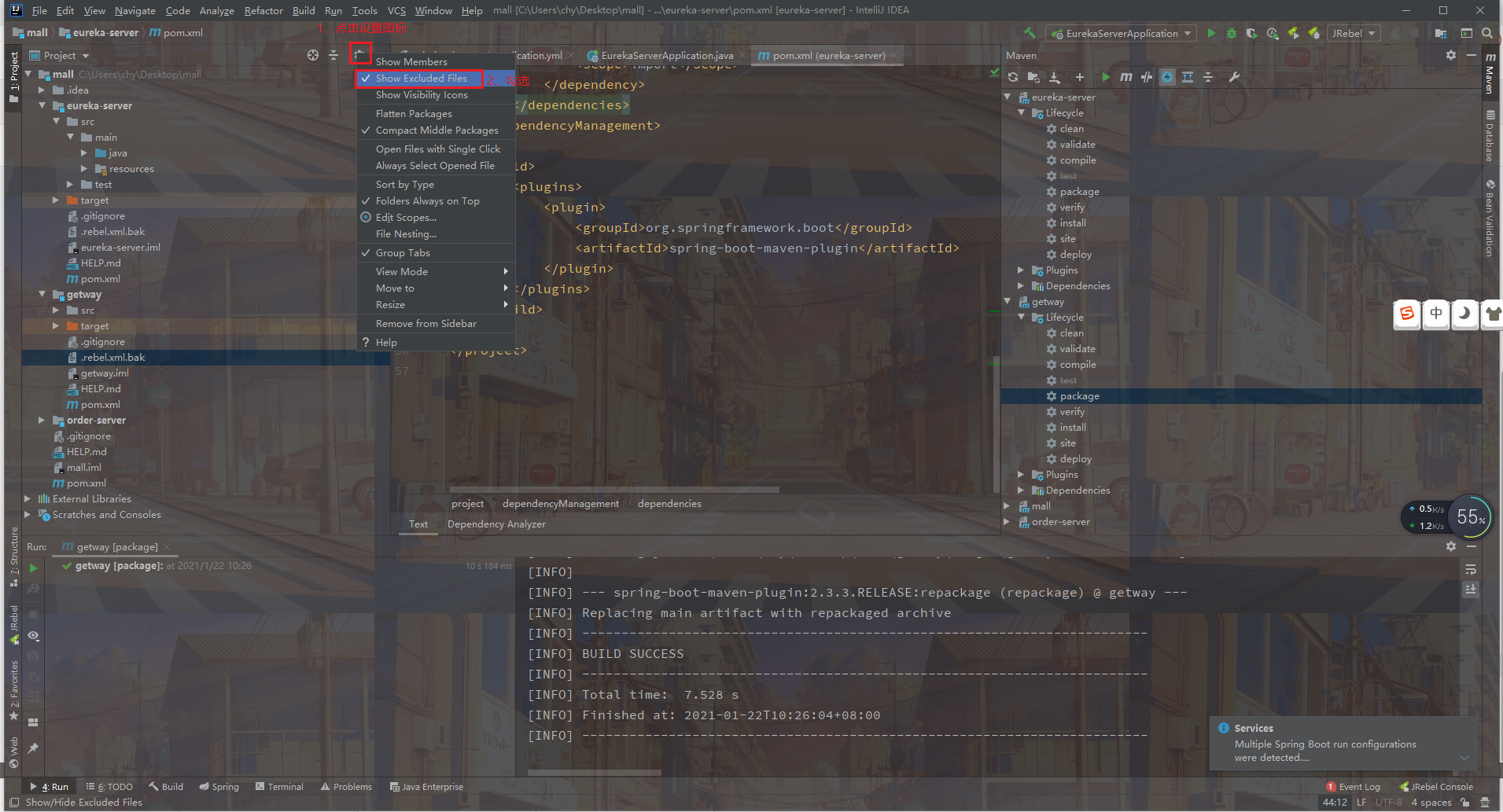1503x812 pixels.
Task: Select opened file locate icon in Project panel
Action: (x=313, y=55)
